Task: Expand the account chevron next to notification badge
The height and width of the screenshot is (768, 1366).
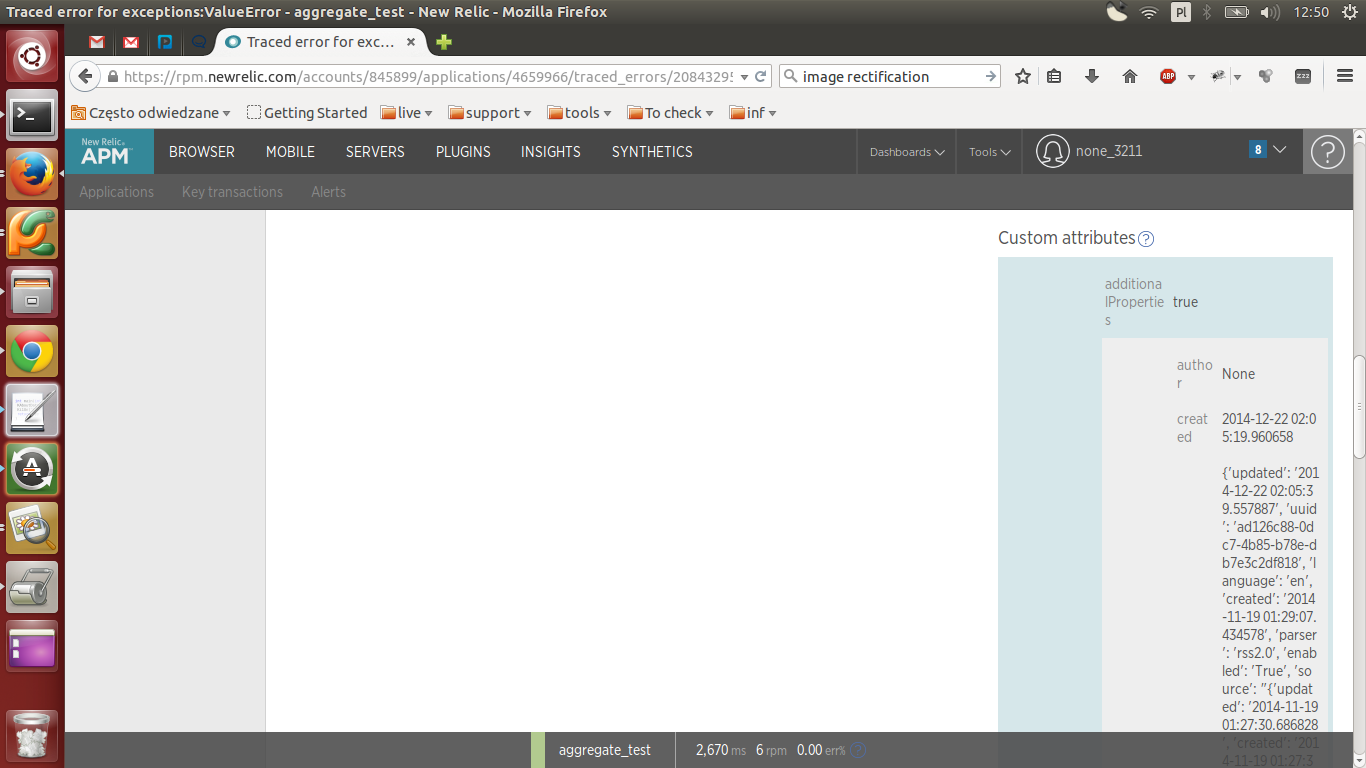Action: click(1279, 150)
